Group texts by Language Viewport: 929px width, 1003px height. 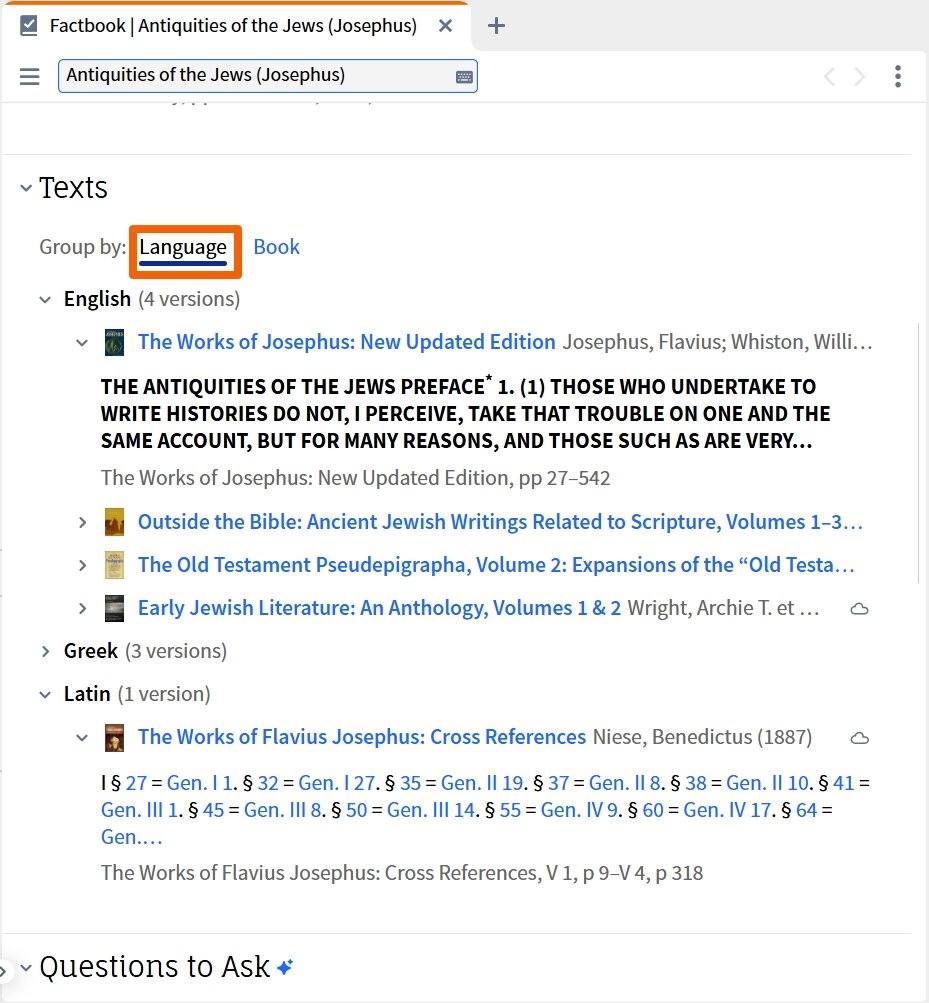pos(183,248)
